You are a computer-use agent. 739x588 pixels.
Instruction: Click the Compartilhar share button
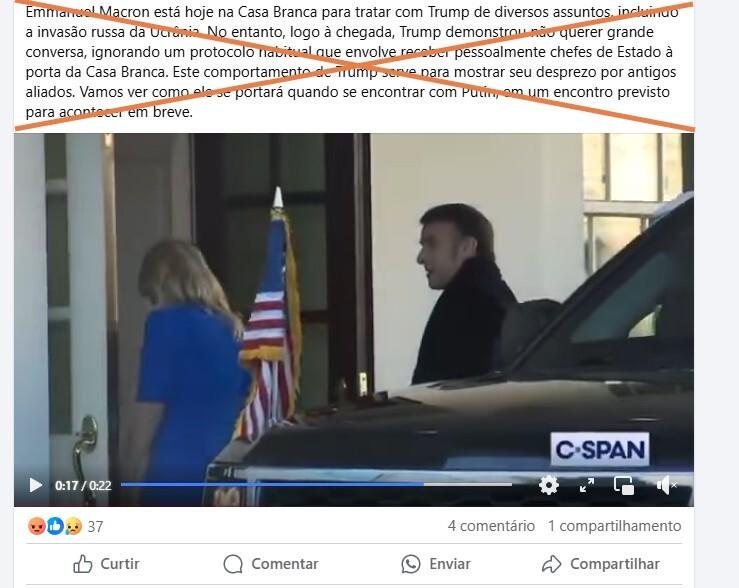(x=601, y=564)
